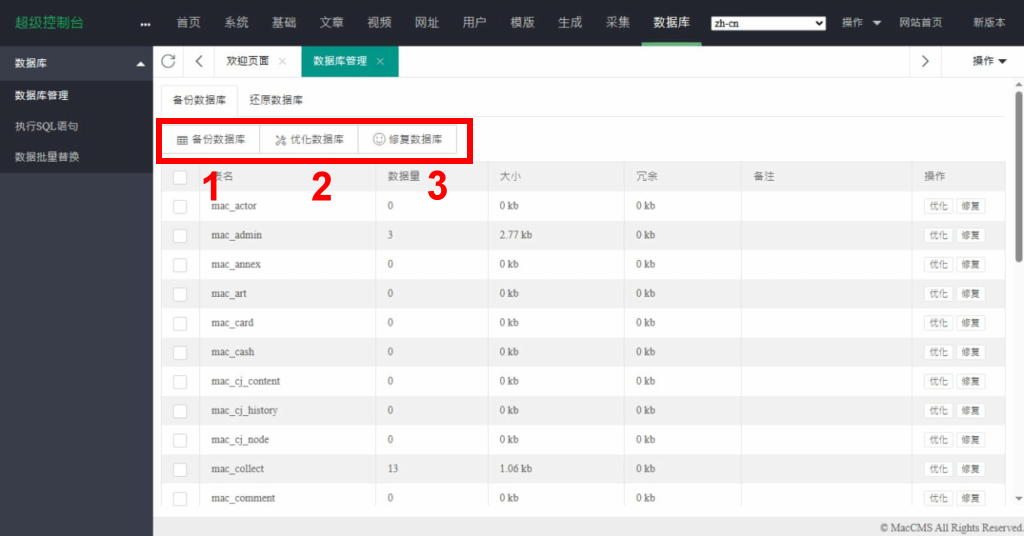
Task: Open 生成 menu in top navigation
Action: click(x=570, y=23)
